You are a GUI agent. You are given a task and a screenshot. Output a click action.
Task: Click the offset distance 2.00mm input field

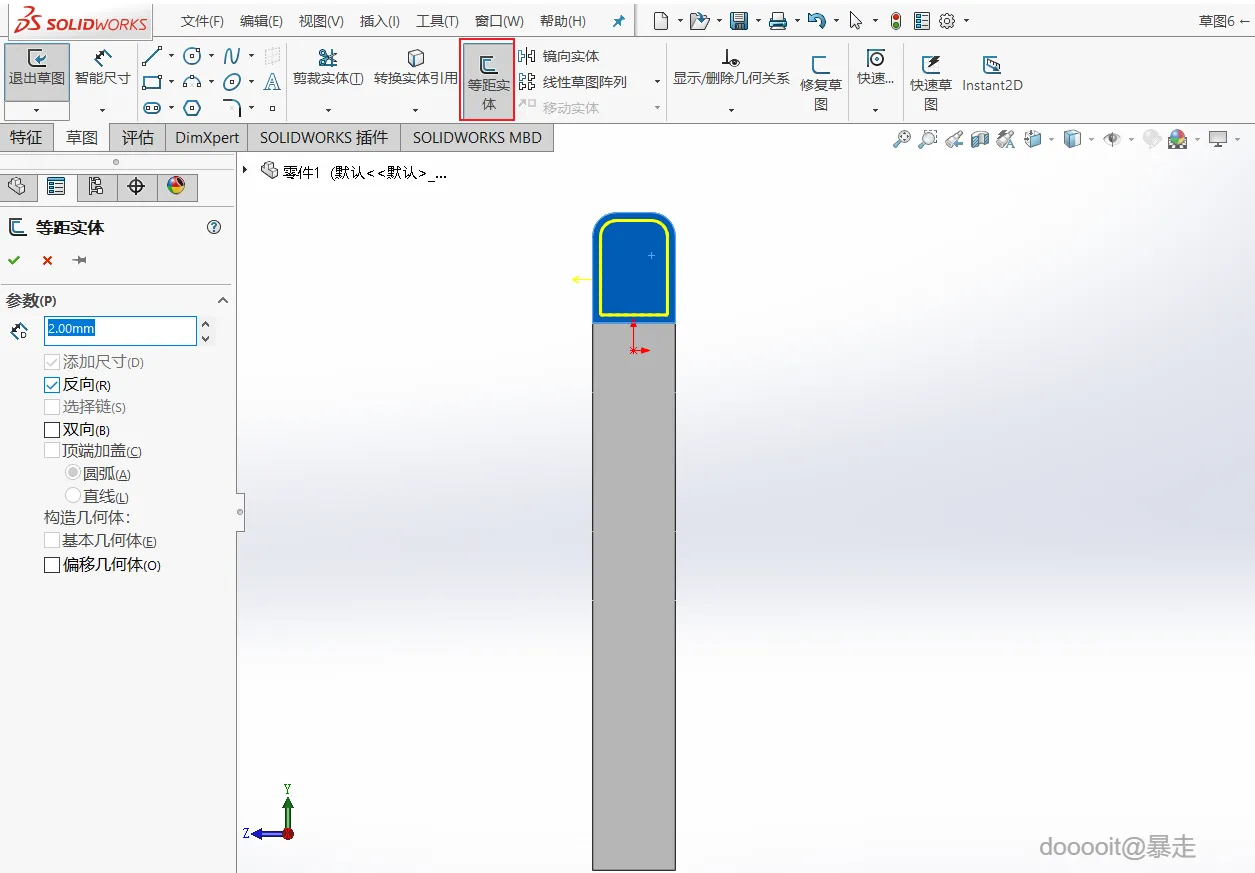[x=120, y=330]
